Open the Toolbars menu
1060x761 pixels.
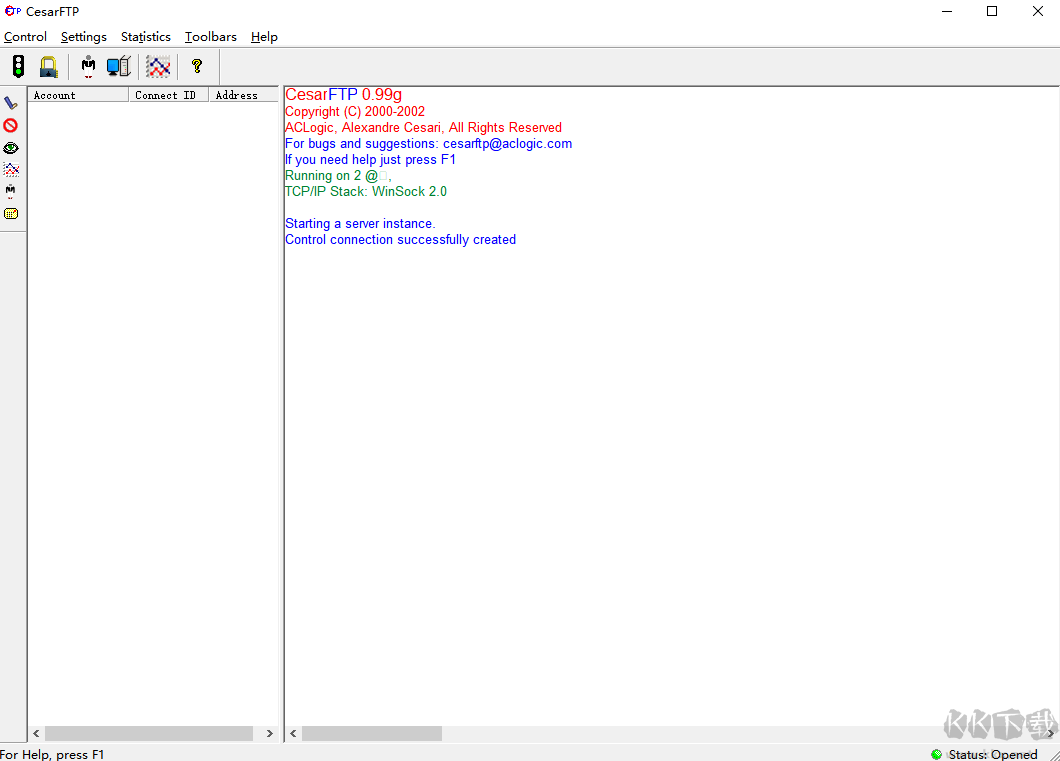coord(210,37)
